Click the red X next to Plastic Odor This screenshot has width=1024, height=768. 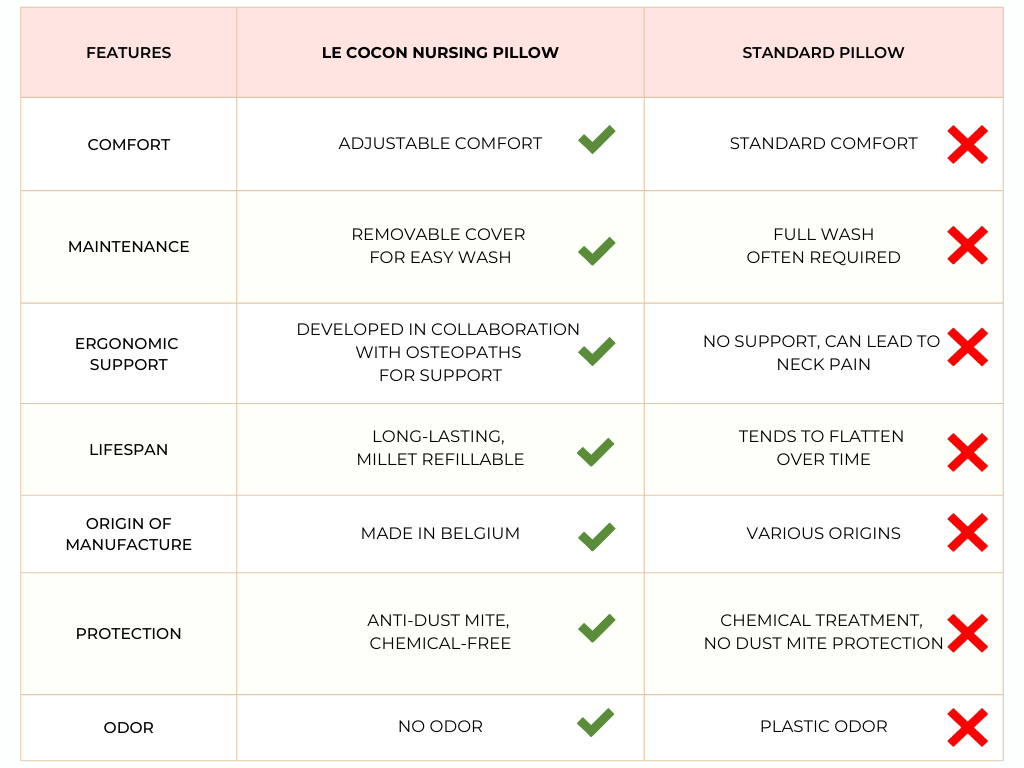point(967,727)
